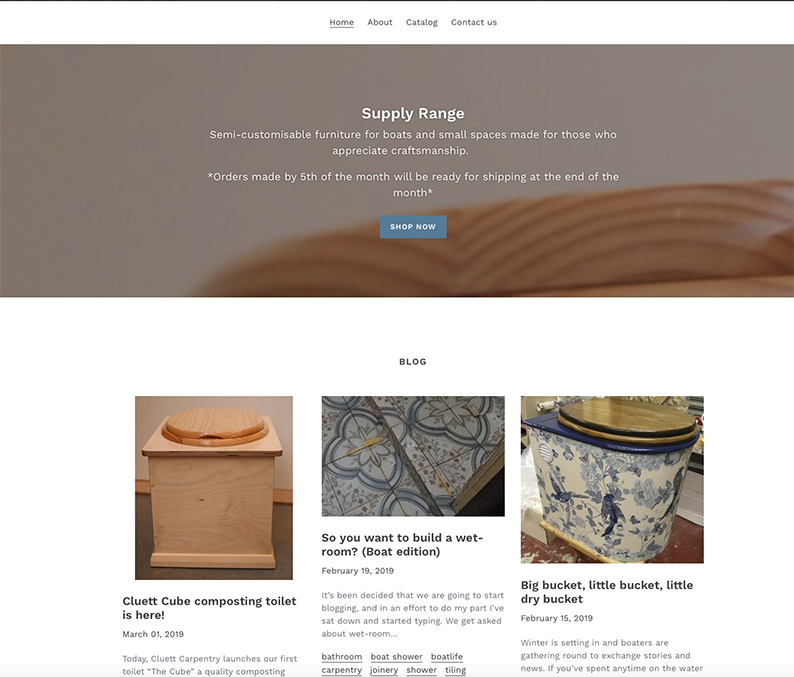
Task: Select the boat shower tag
Action: [x=396, y=657]
